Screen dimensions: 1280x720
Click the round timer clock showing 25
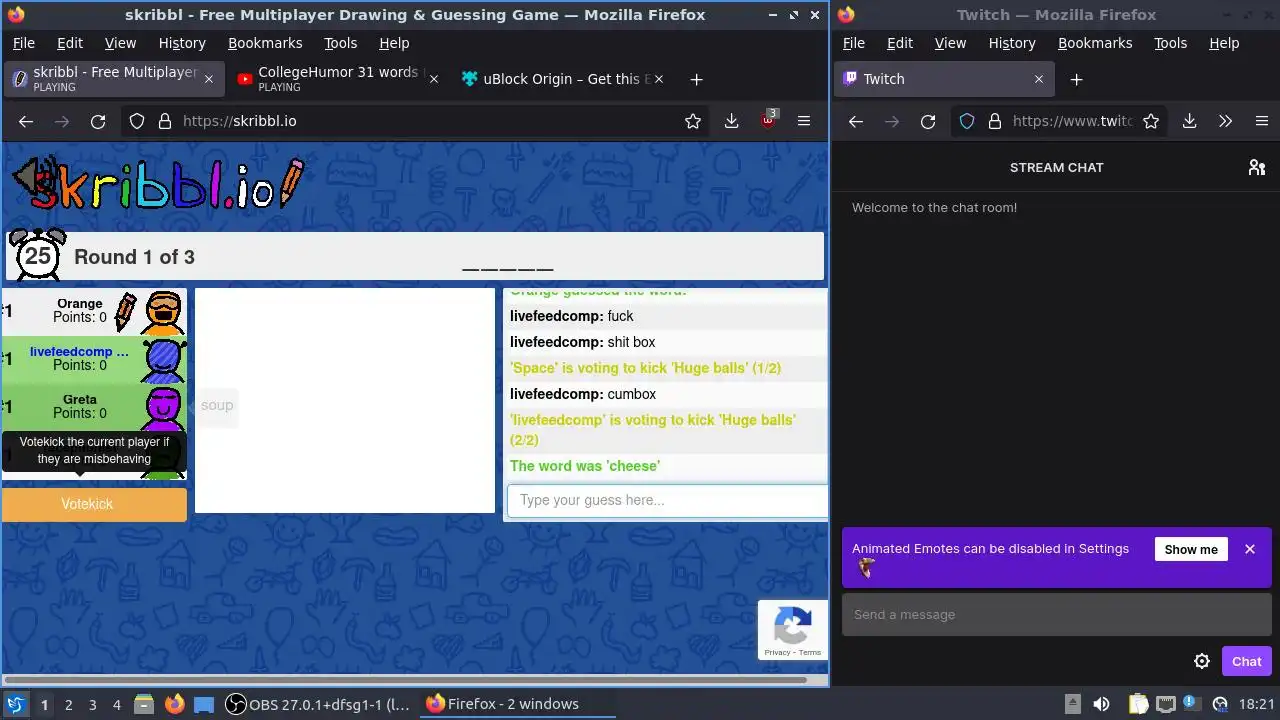click(37, 254)
